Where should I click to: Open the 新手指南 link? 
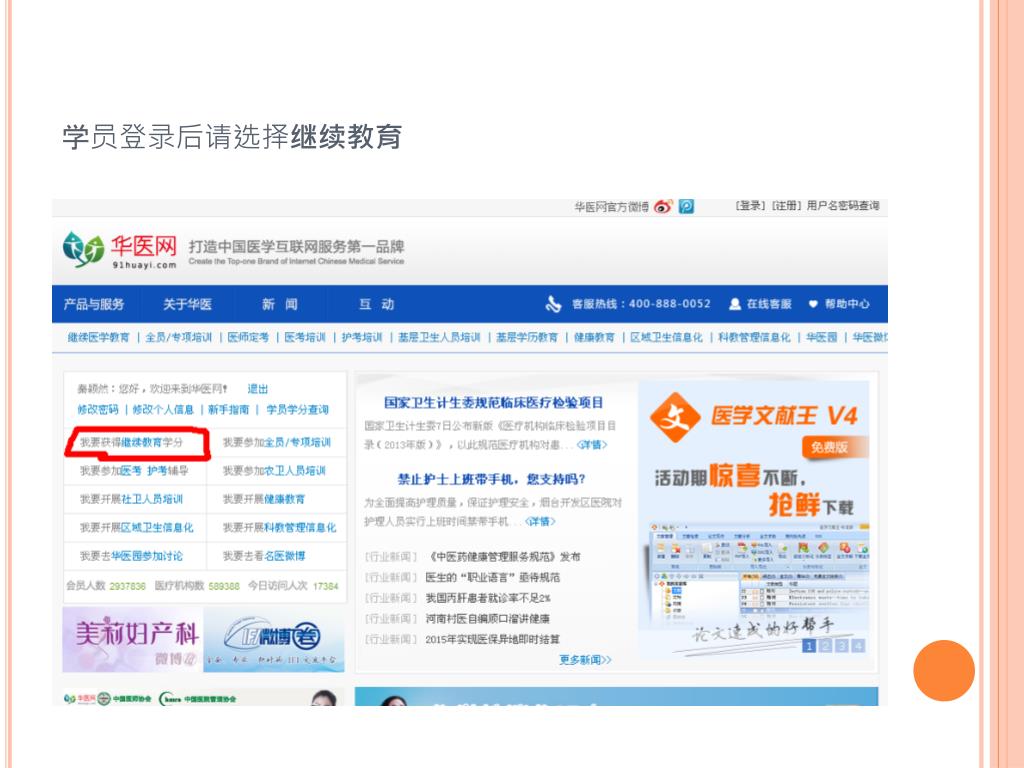(229, 409)
